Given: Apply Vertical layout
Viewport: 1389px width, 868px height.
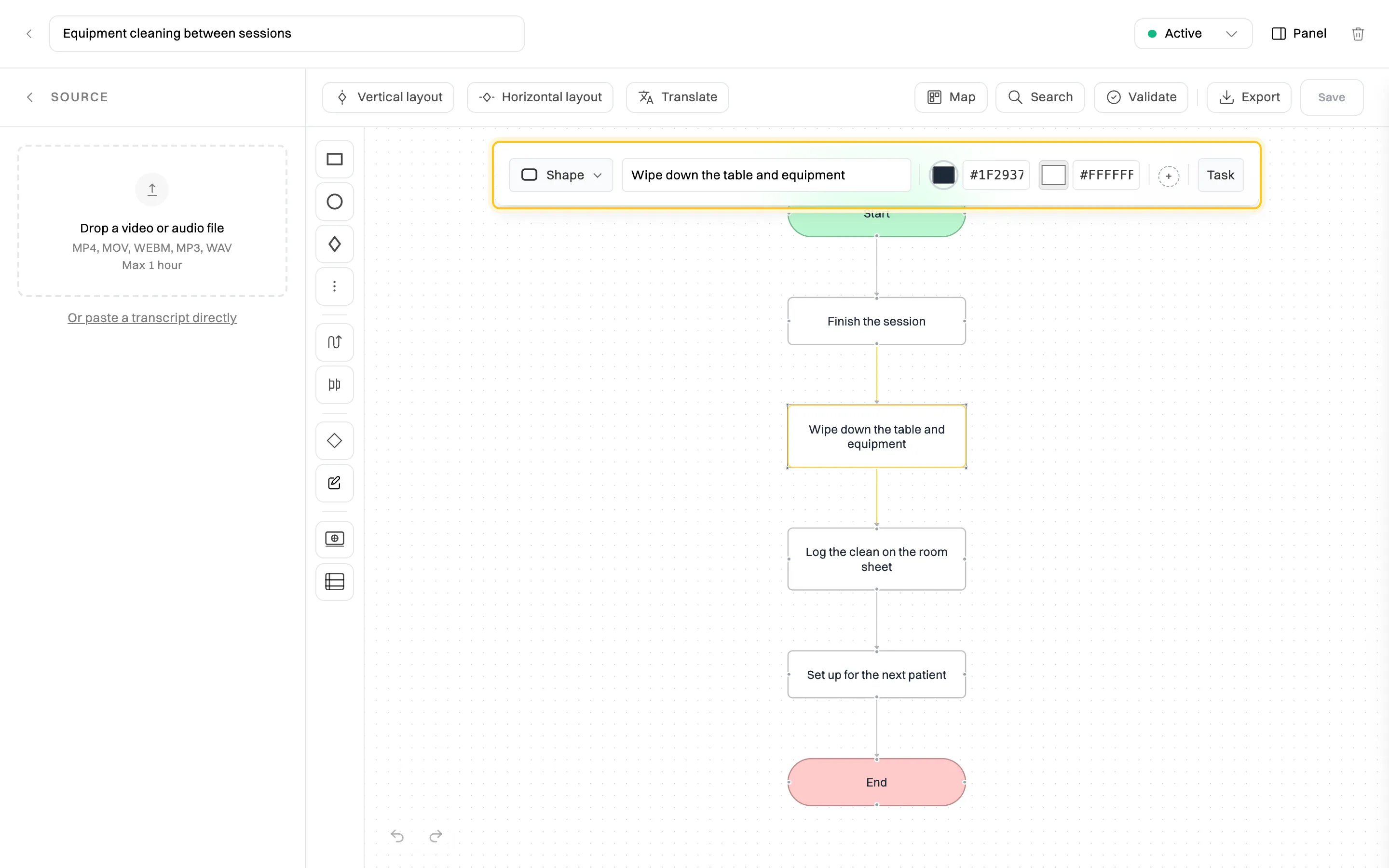Looking at the screenshot, I should point(388,97).
